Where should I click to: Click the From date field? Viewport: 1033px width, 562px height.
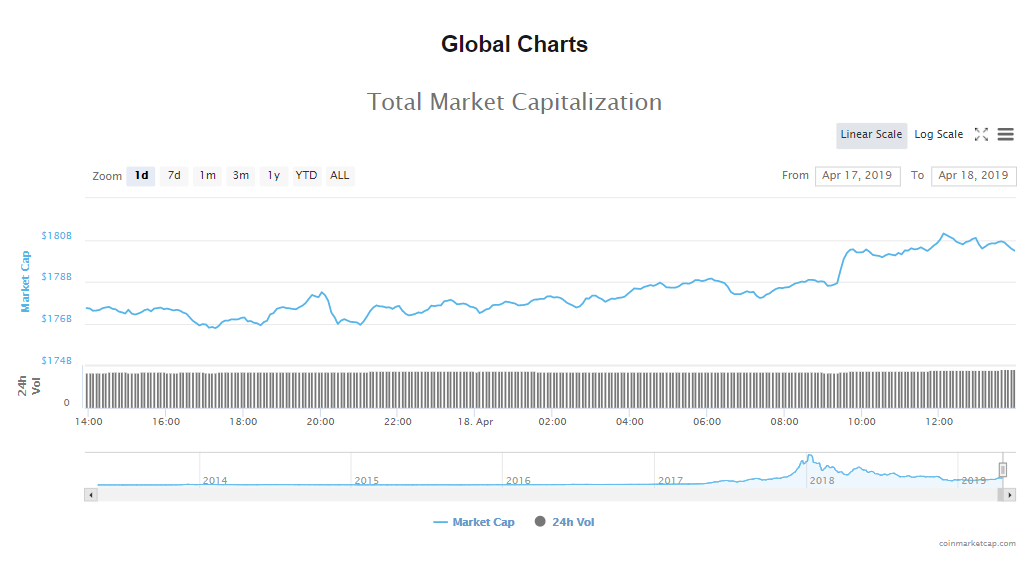point(857,176)
